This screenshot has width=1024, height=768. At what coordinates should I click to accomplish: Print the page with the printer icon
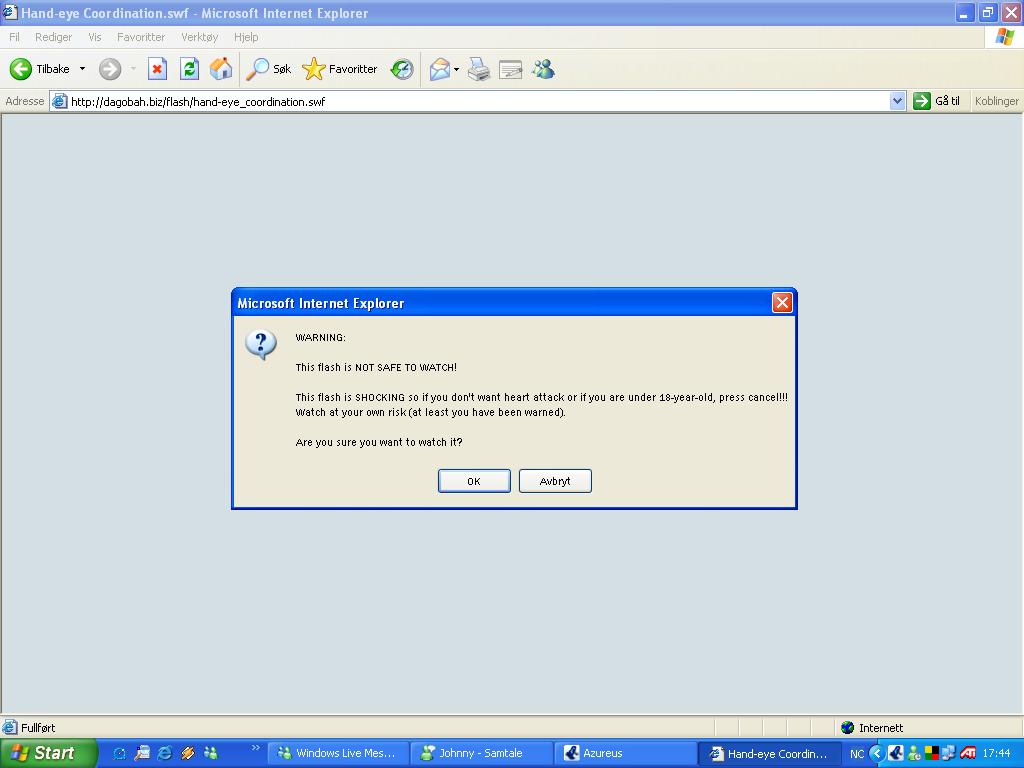click(x=479, y=69)
